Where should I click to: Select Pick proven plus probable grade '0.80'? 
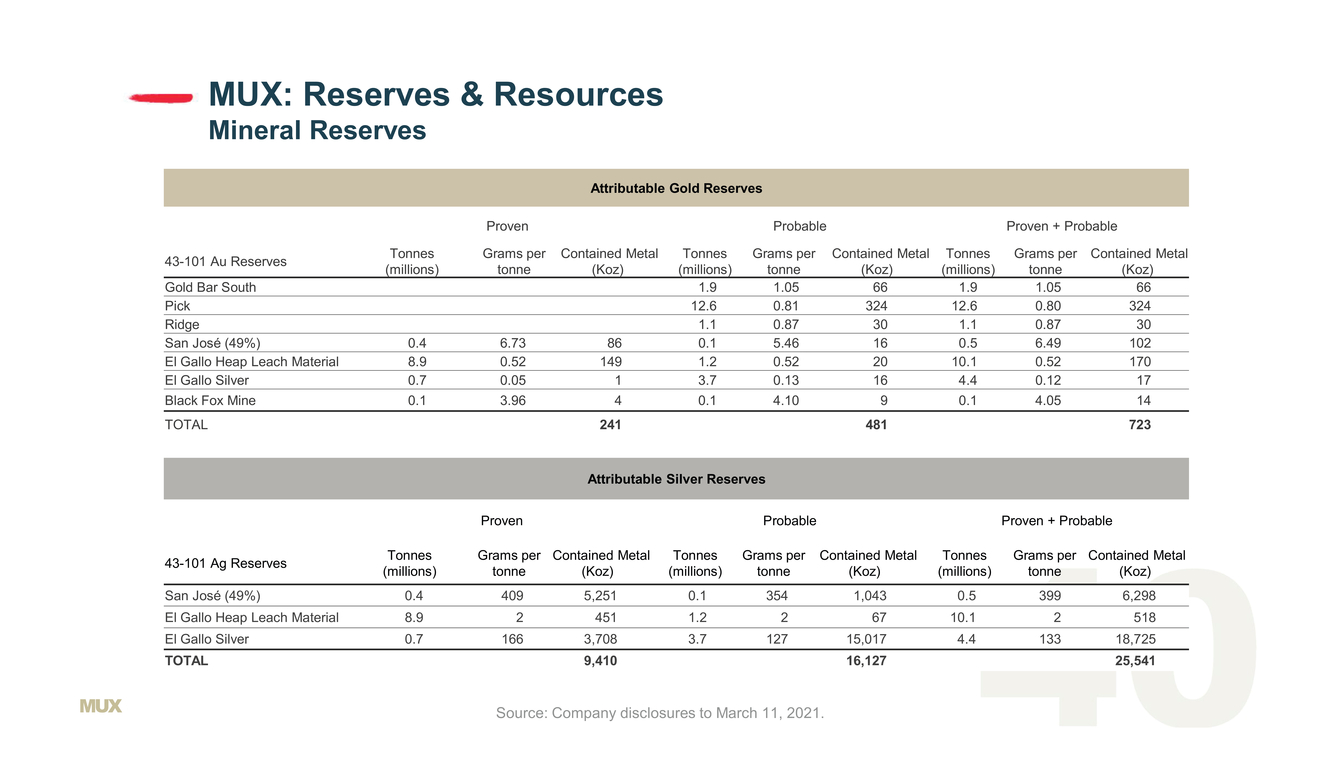coord(1047,306)
